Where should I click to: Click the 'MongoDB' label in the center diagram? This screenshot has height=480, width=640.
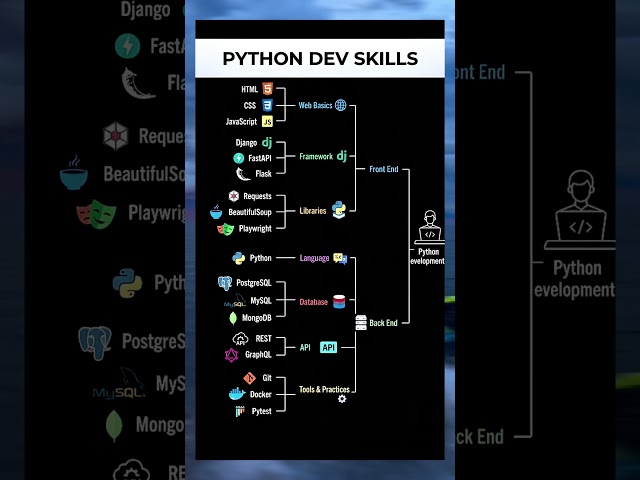pos(256,318)
